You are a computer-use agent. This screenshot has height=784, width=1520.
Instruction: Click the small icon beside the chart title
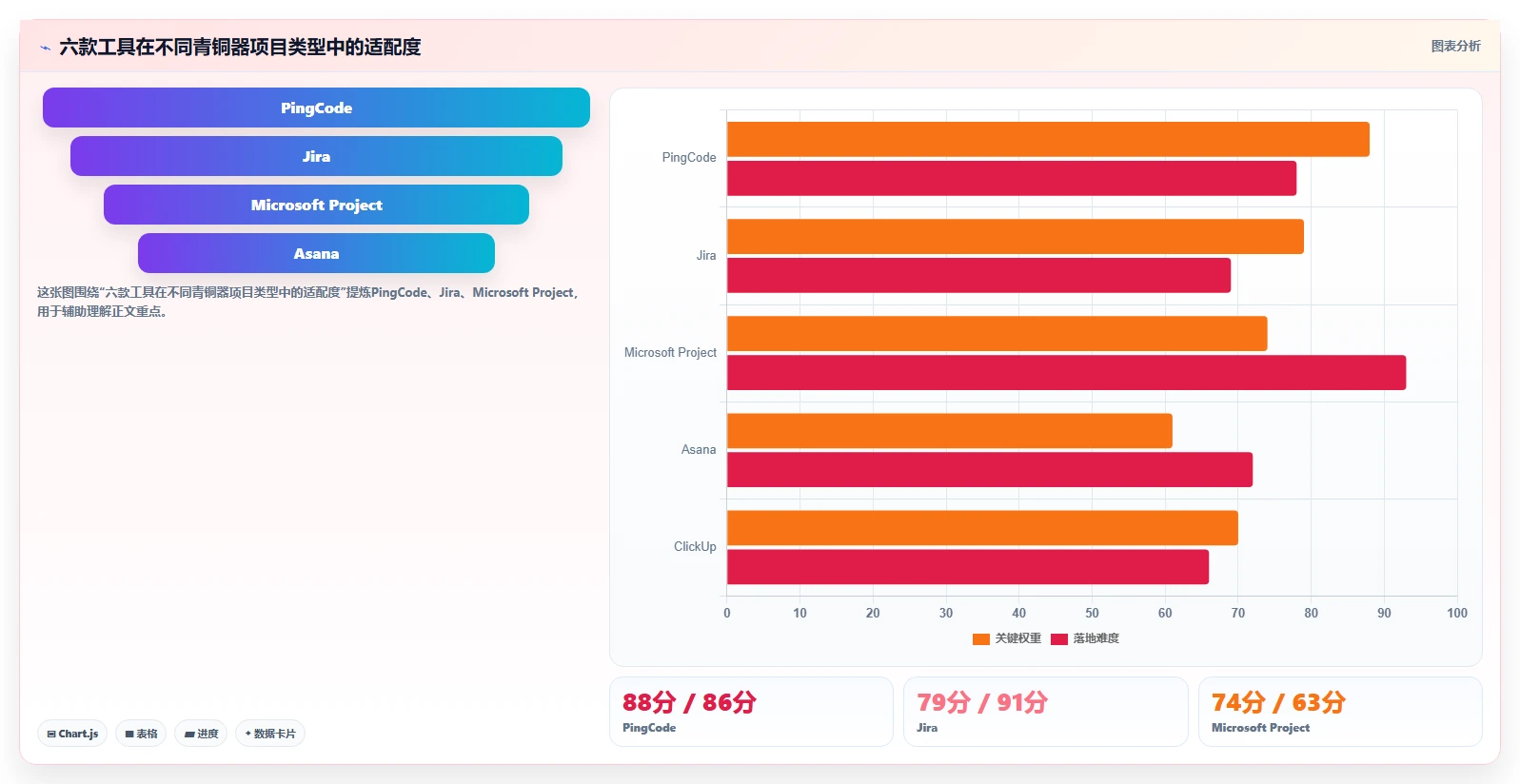tap(45, 48)
